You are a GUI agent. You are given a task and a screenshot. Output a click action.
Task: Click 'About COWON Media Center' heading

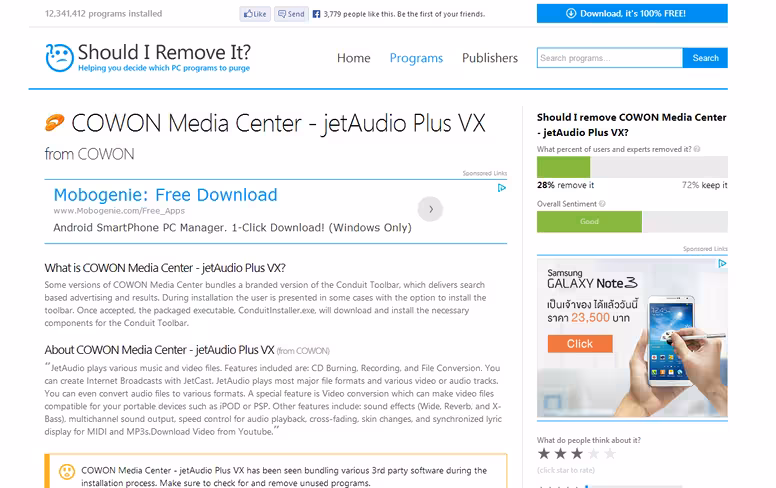159,350
